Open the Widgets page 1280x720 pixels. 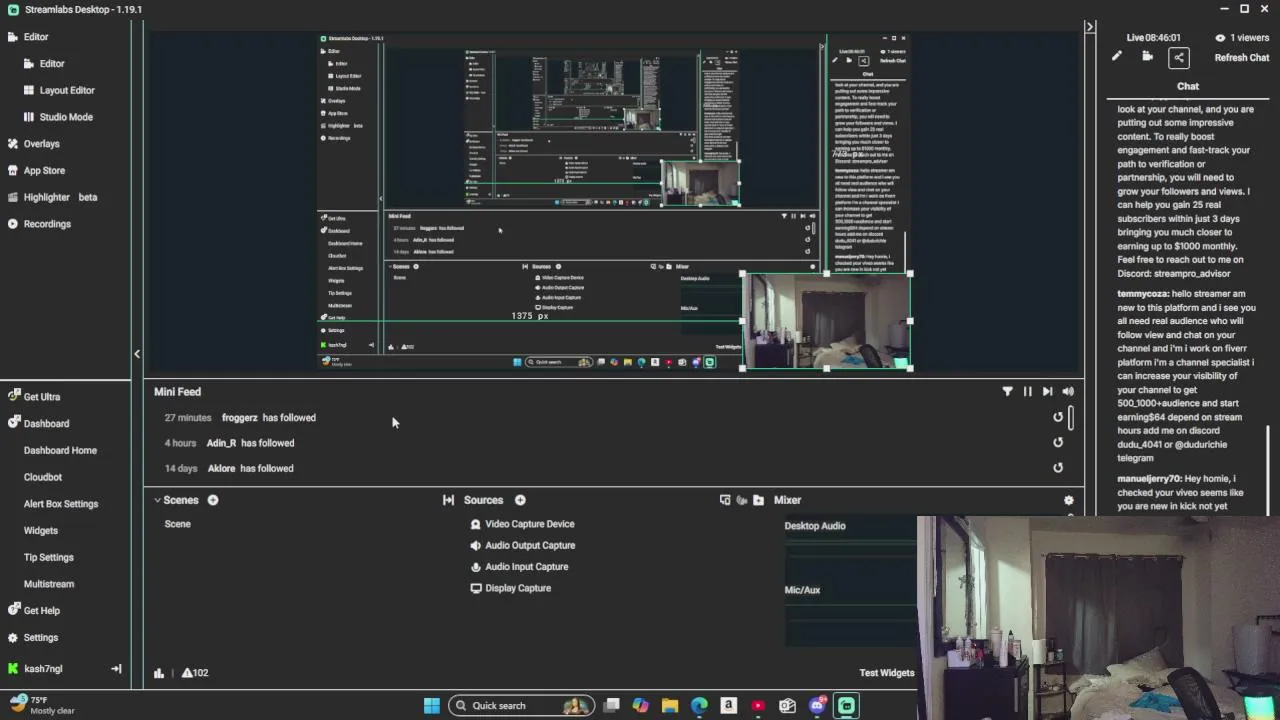click(x=41, y=530)
